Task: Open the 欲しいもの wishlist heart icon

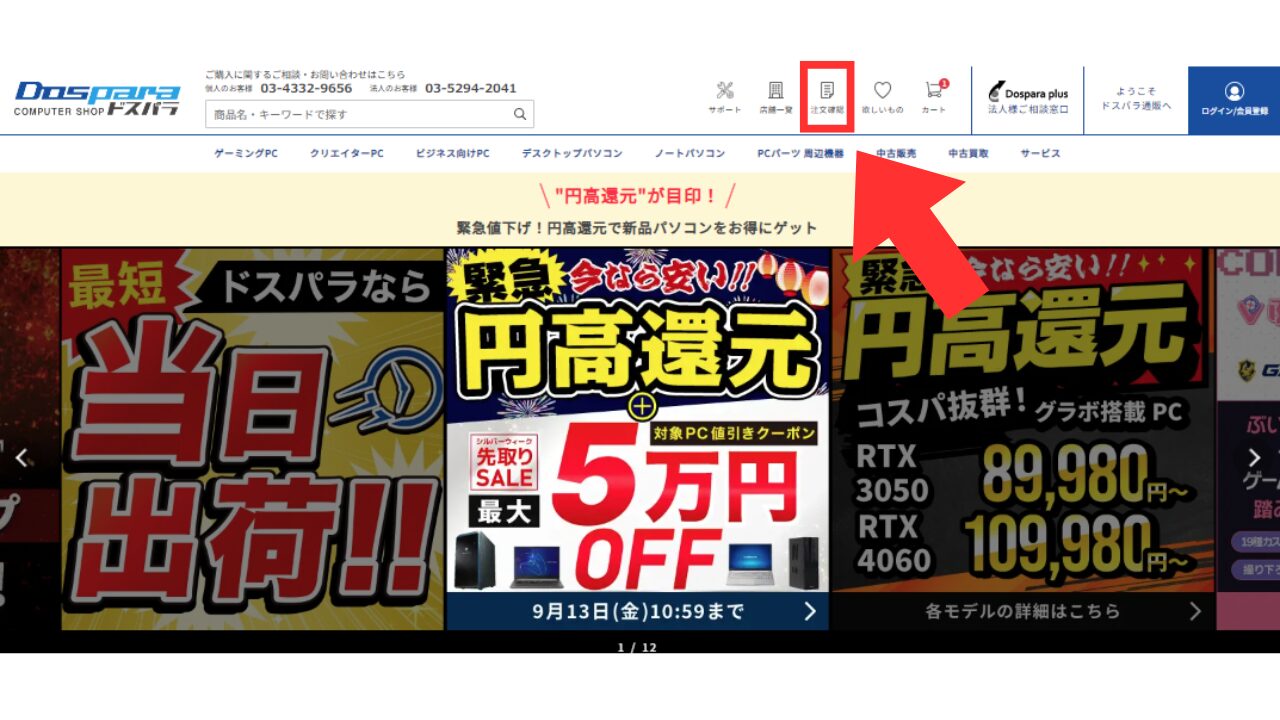Action: (882, 97)
